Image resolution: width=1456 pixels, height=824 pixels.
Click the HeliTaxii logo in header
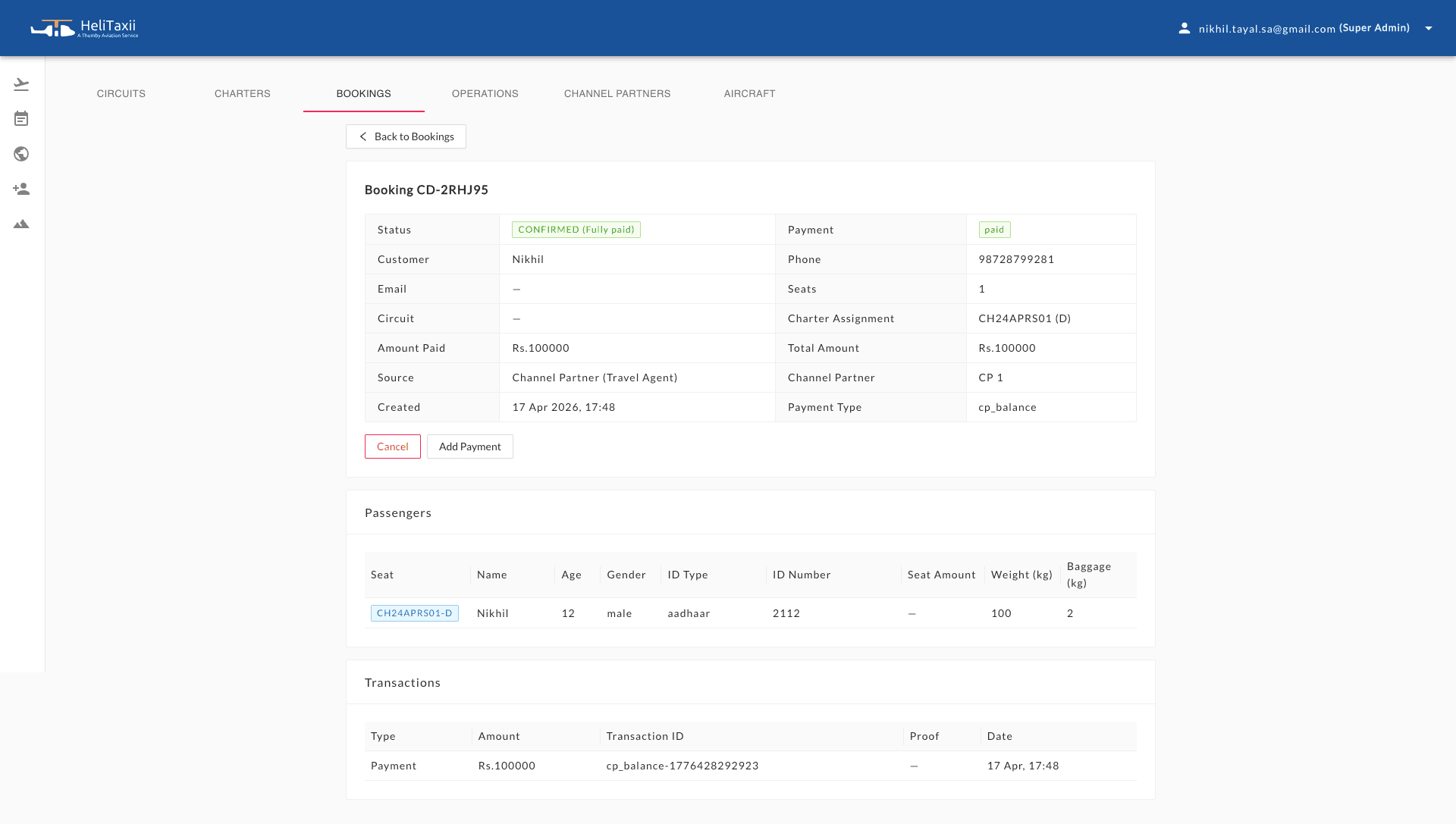[83, 28]
